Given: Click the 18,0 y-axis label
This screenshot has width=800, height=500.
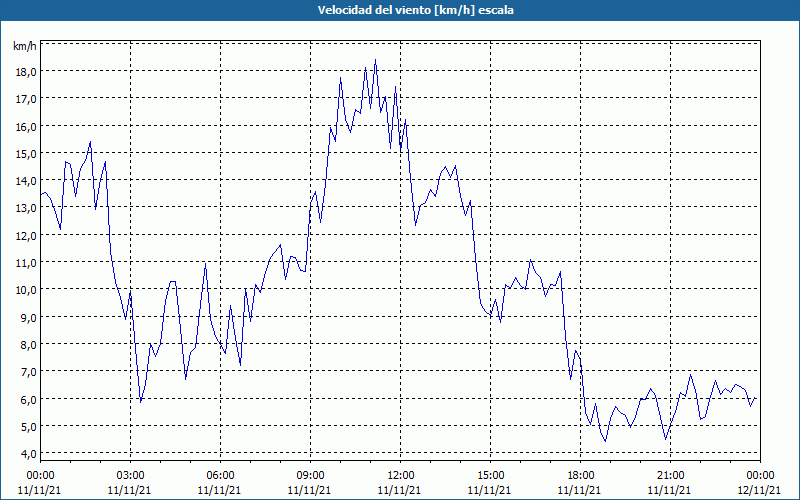Looking at the screenshot, I should pos(27,72).
